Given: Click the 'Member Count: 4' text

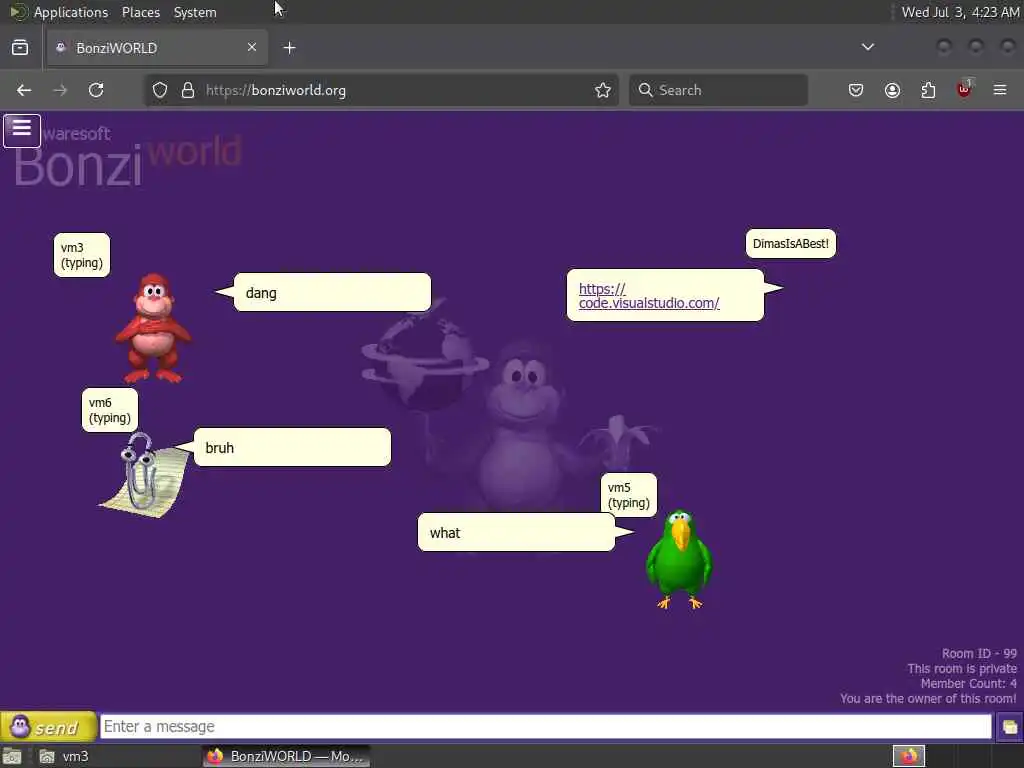Looking at the screenshot, I should tap(968, 683).
